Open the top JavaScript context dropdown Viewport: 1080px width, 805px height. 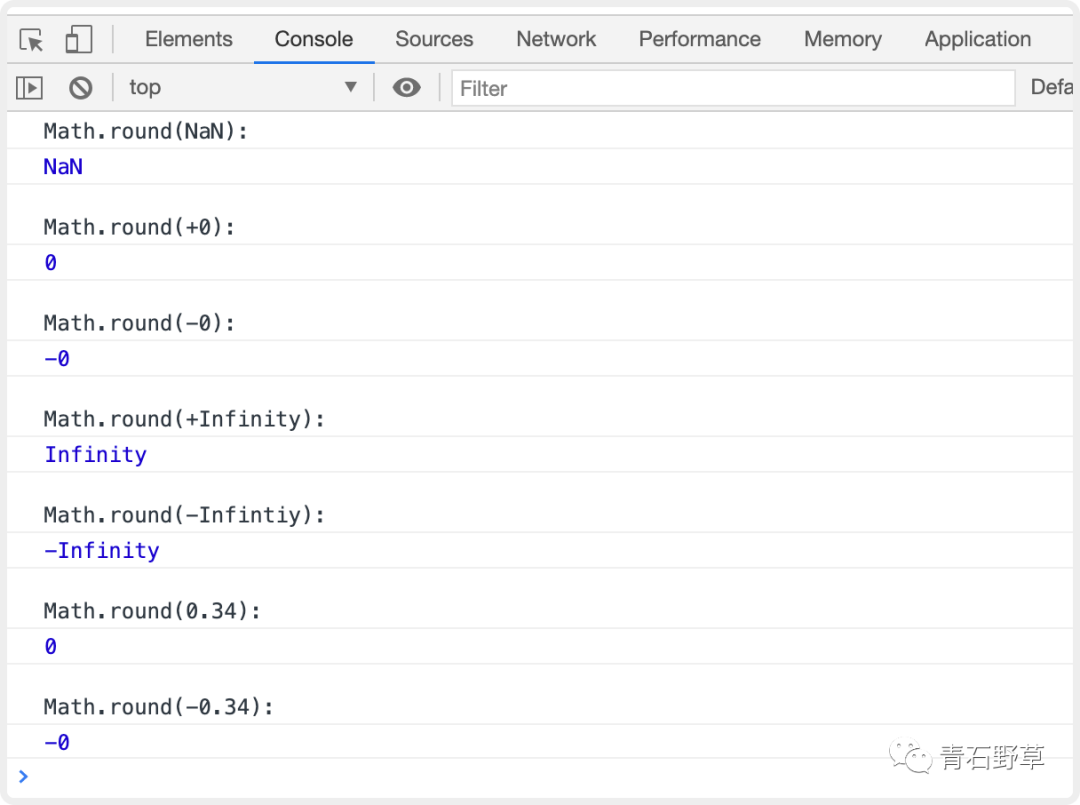click(243, 87)
